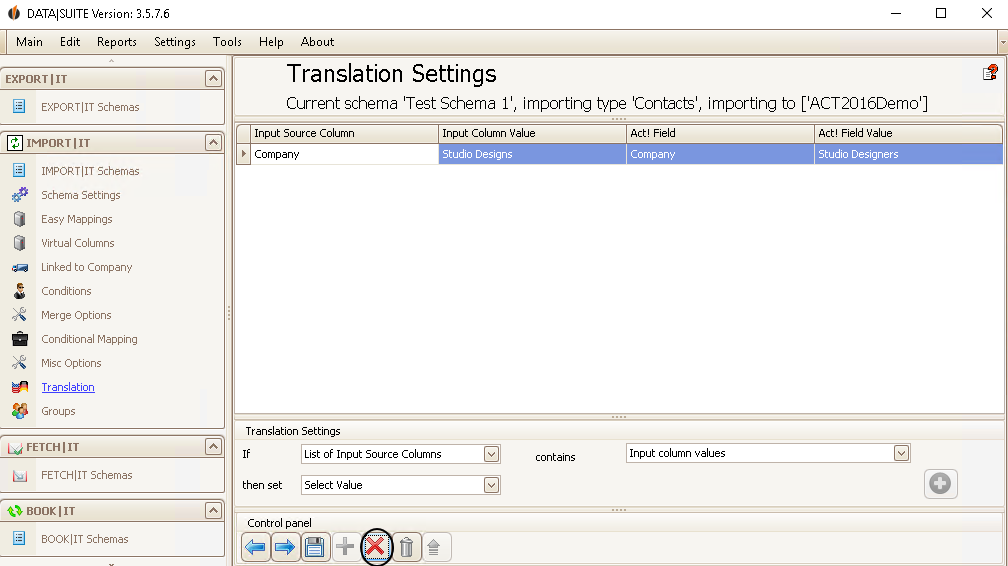Click the round plus button to add translation

click(x=940, y=484)
